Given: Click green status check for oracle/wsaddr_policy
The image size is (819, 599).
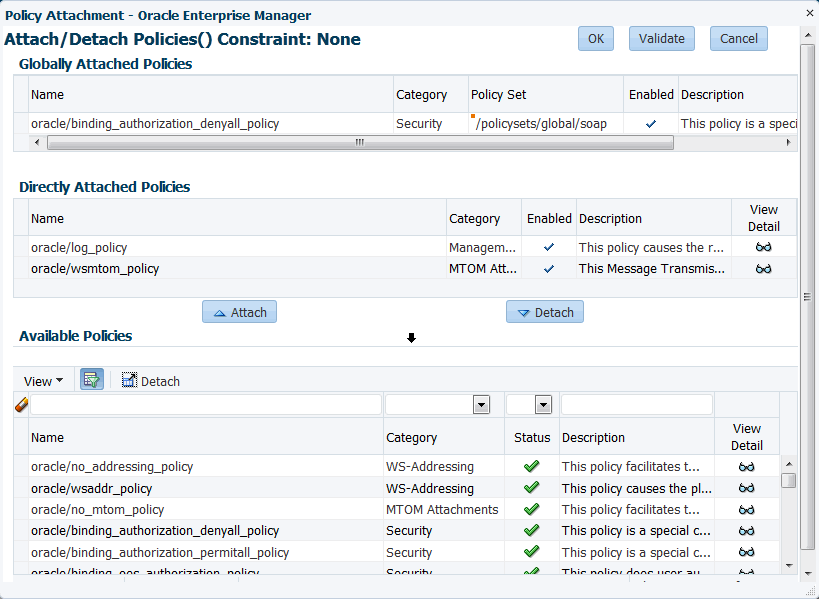Looking at the screenshot, I should (x=532, y=487).
